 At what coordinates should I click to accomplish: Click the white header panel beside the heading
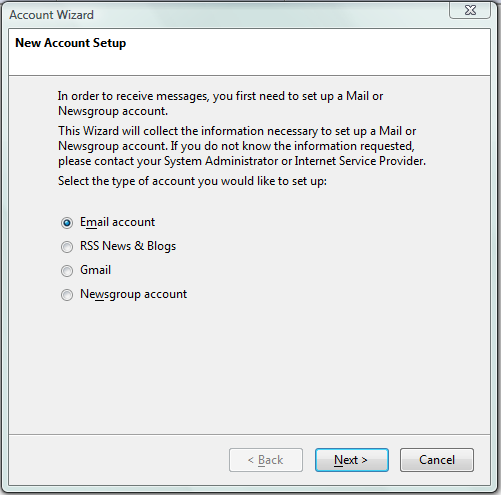300,52
